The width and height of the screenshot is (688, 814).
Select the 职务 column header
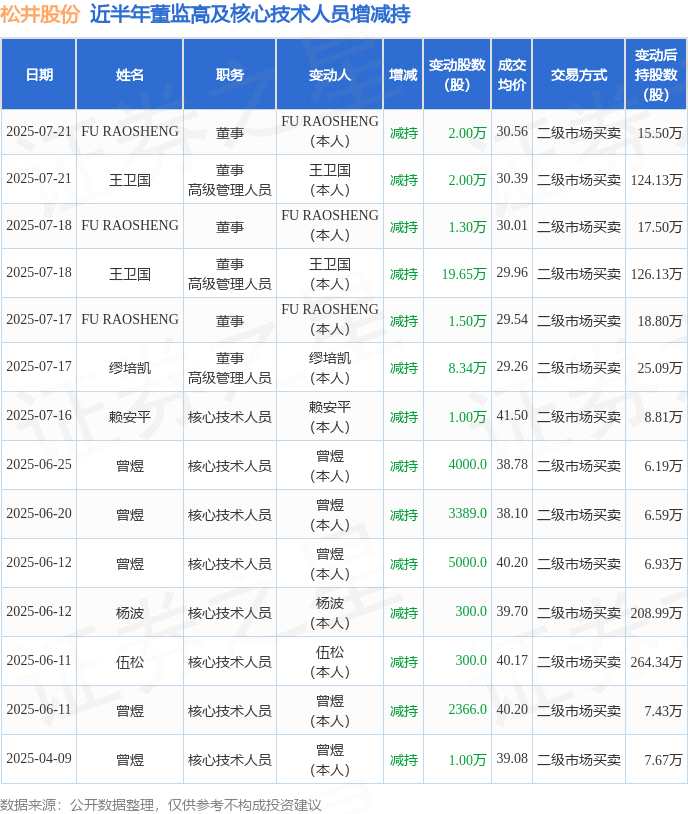230,75
